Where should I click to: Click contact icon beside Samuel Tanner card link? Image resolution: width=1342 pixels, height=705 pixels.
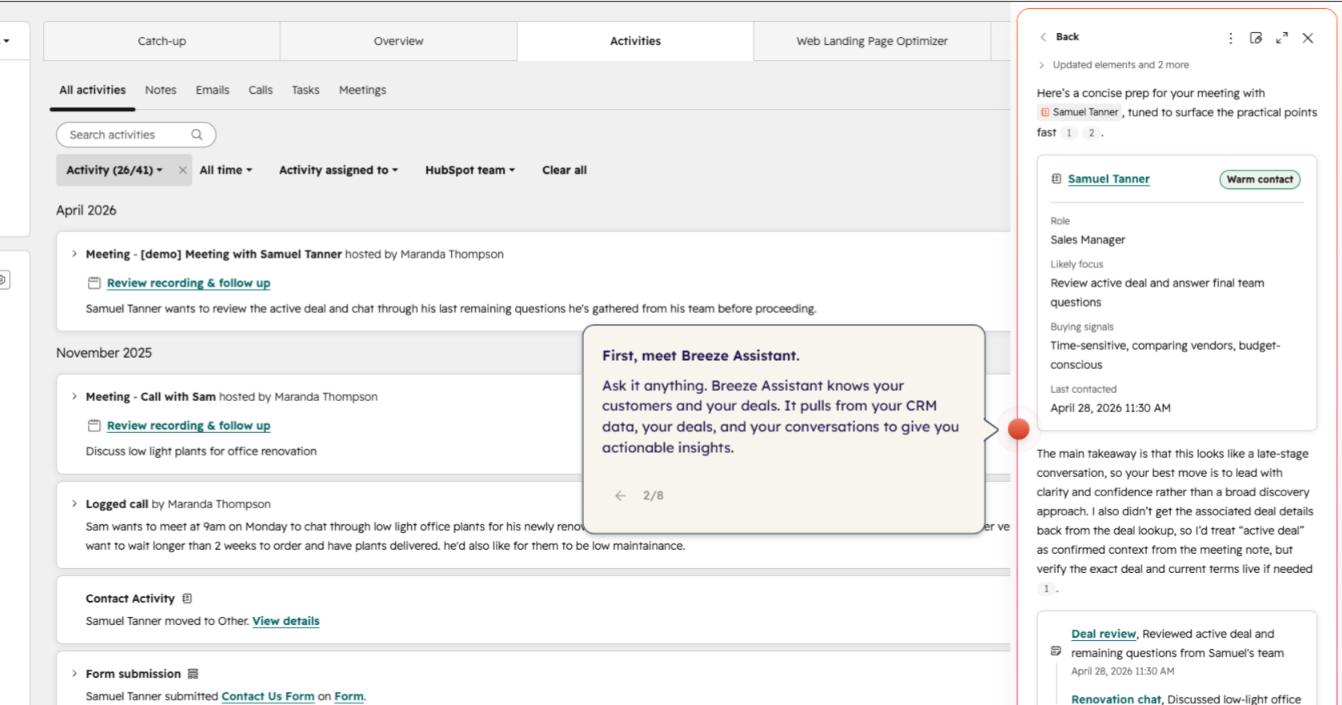[1056, 179]
